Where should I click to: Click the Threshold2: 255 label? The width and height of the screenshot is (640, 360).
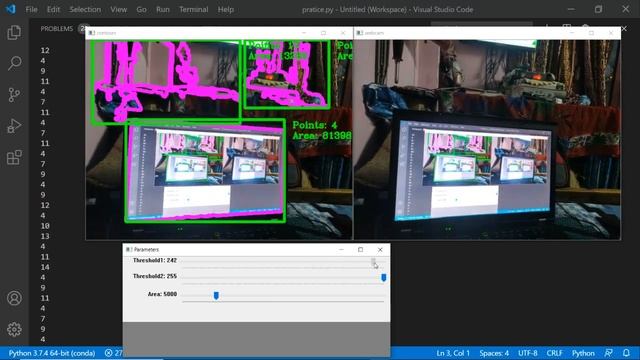pos(155,276)
